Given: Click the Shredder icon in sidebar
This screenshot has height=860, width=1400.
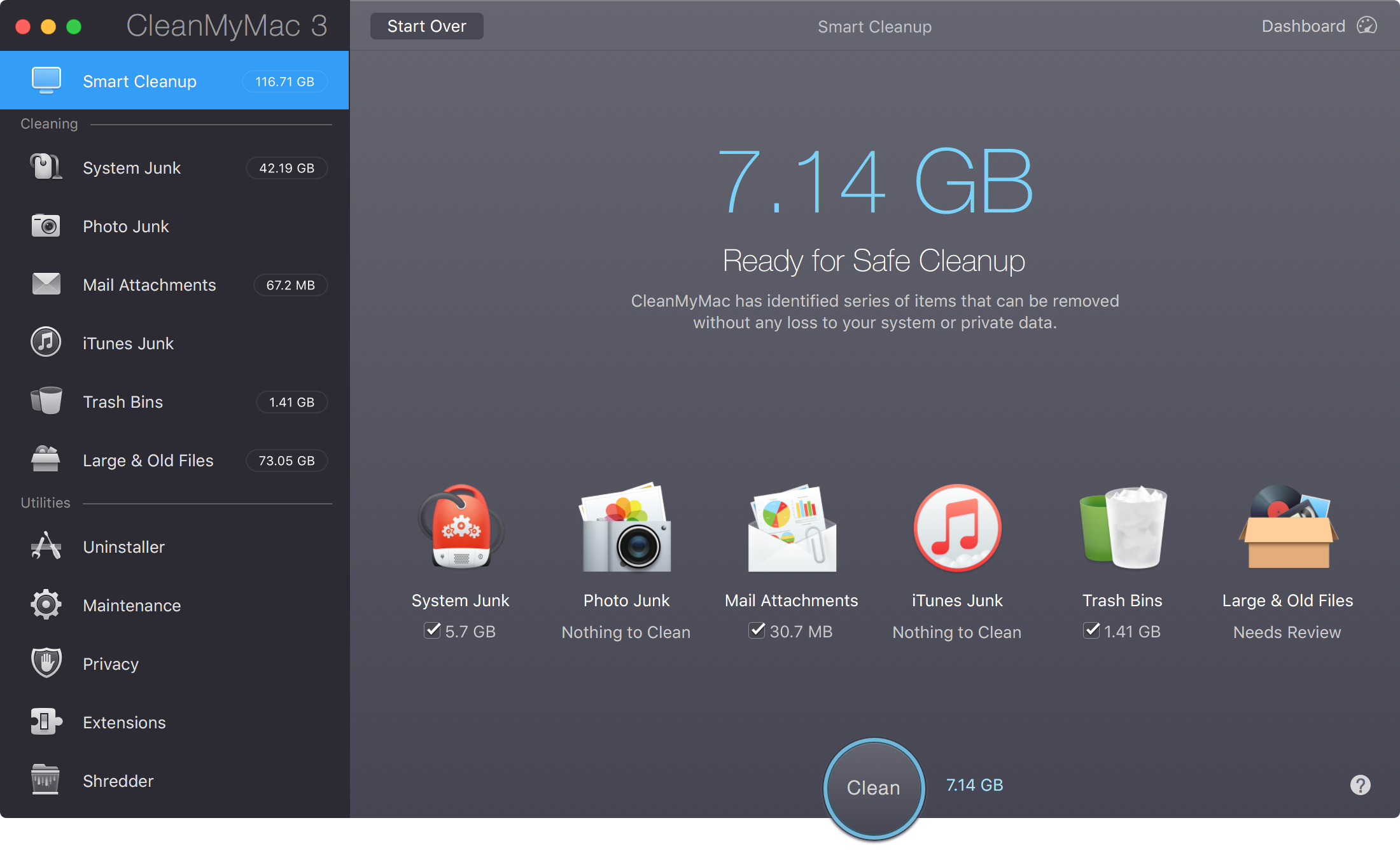Looking at the screenshot, I should tap(46, 780).
